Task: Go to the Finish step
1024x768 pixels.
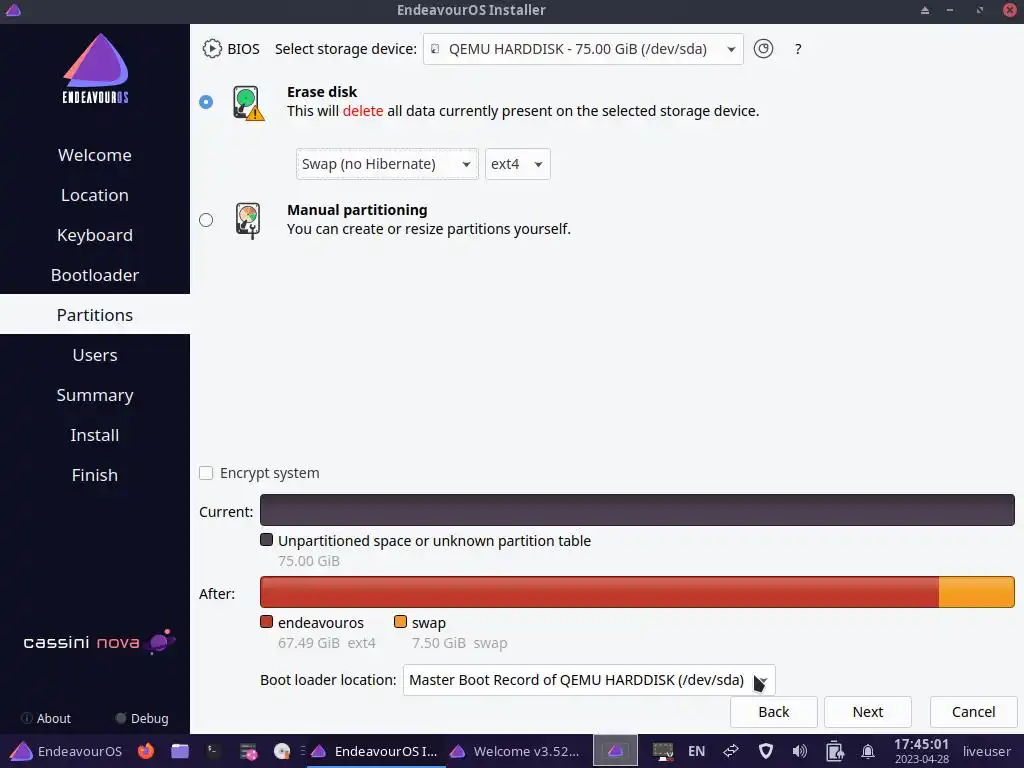Action: click(95, 475)
